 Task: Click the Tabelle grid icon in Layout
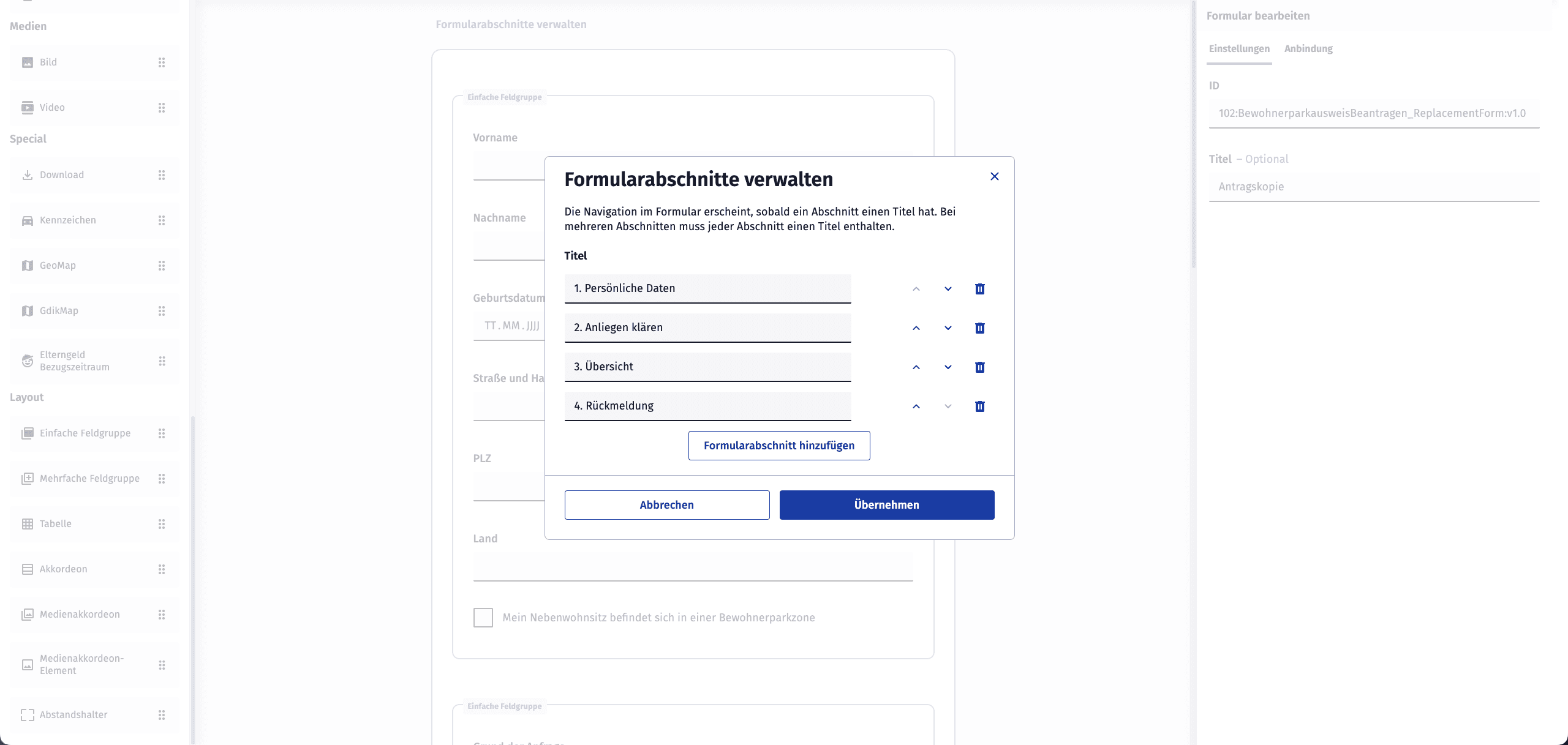pyautogui.click(x=28, y=524)
